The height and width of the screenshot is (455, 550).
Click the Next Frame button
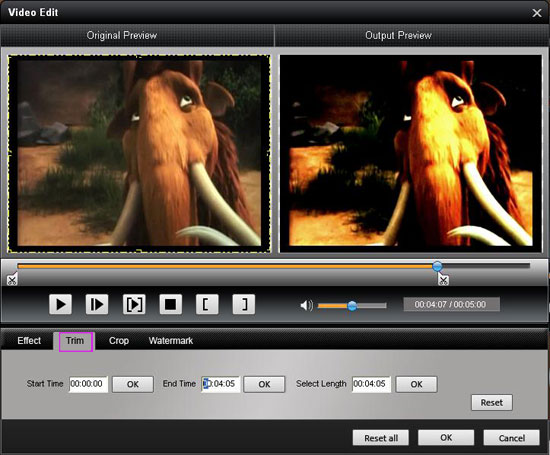point(97,304)
